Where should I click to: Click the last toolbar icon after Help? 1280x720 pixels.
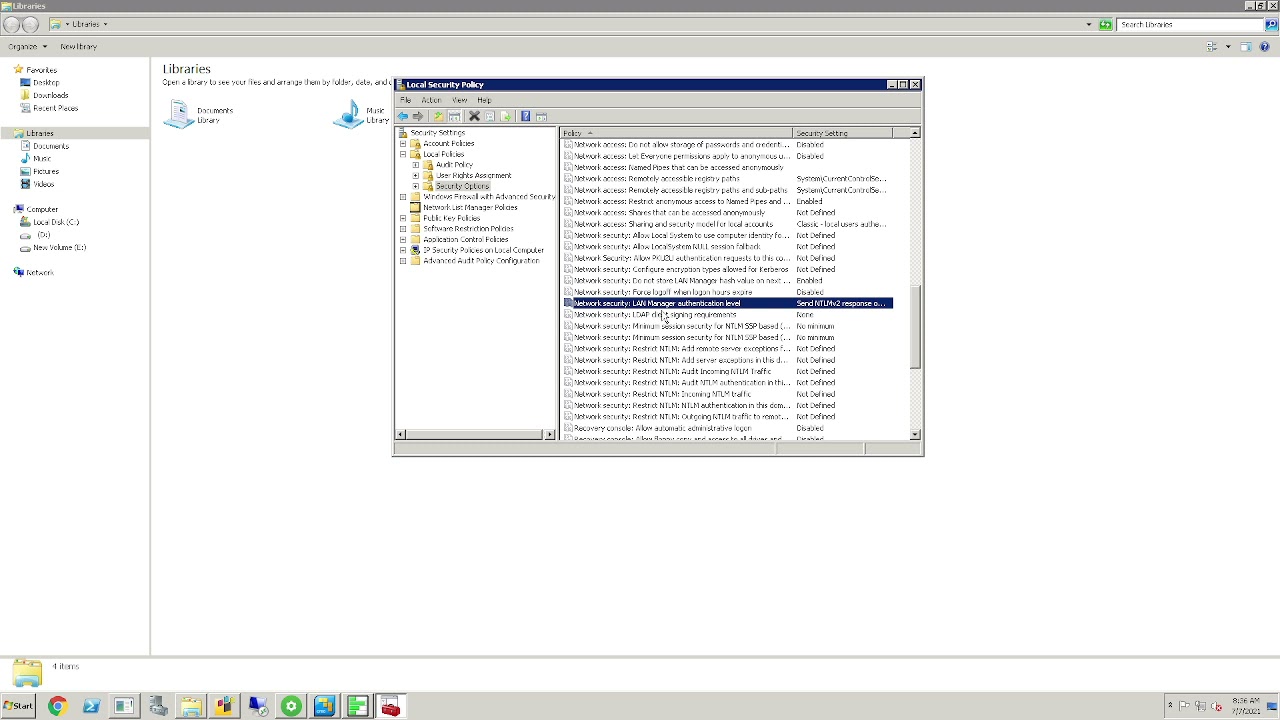[541, 116]
